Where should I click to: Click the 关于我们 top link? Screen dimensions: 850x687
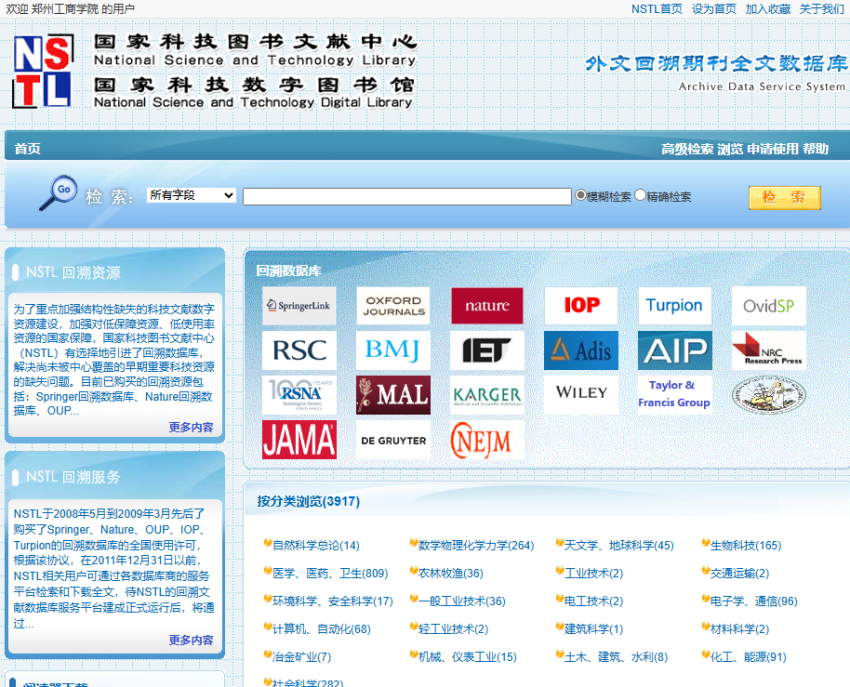click(x=821, y=9)
